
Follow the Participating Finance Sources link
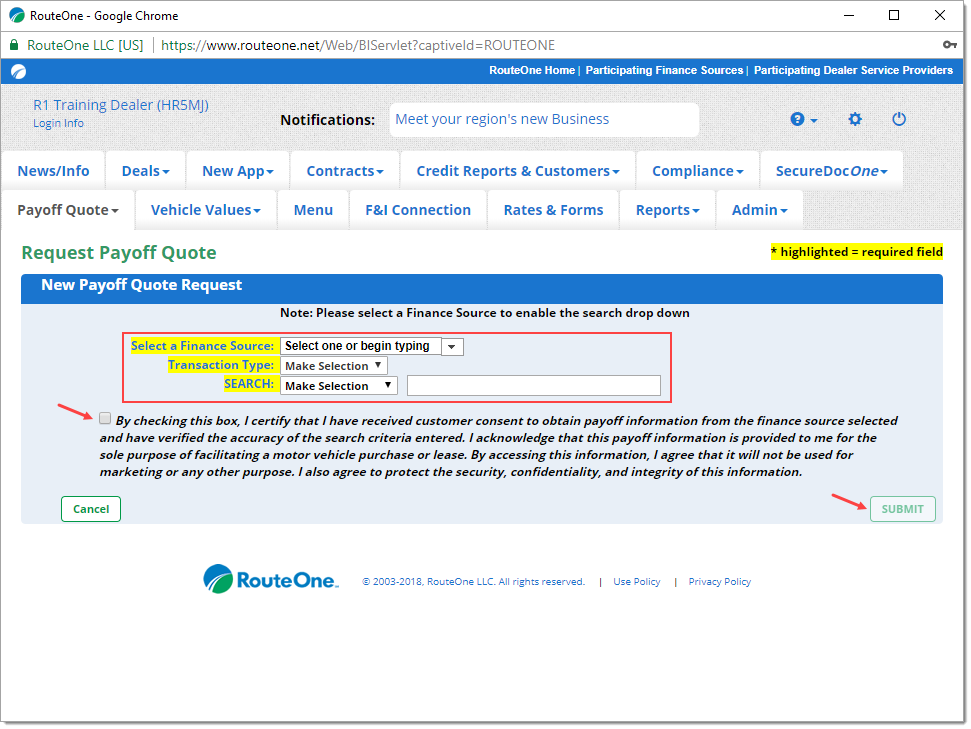tap(664, 71)
